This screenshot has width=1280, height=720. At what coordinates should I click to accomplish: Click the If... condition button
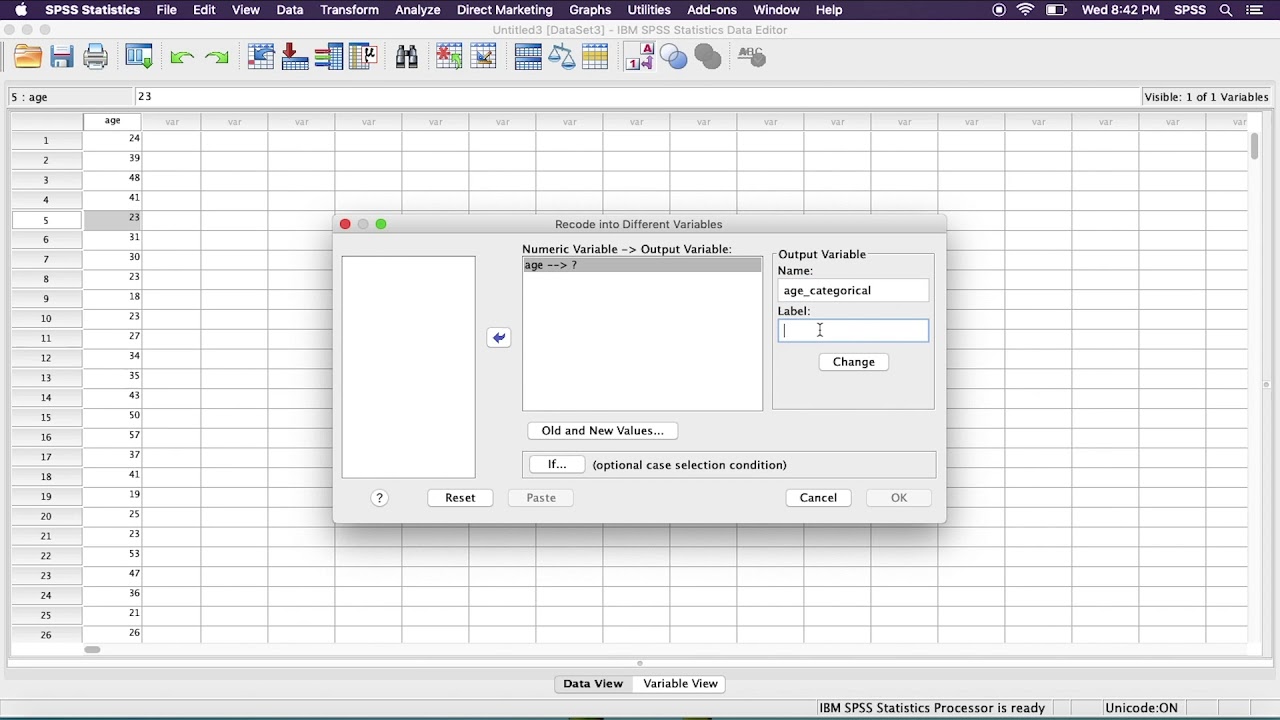(557, 465)
